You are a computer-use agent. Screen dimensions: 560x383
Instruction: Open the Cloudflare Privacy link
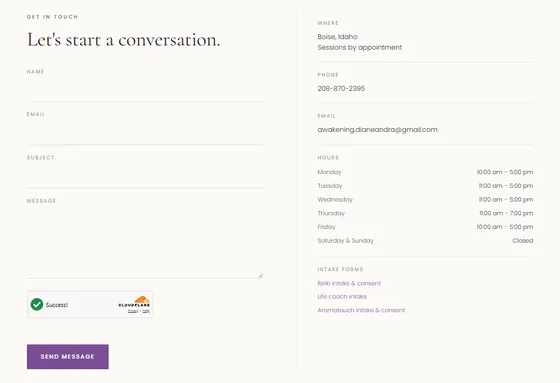click(x=133, y=311)
